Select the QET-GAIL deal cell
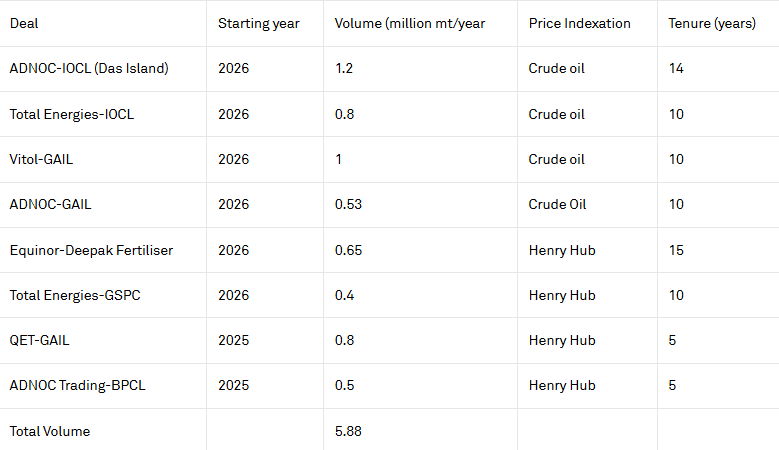Viewport: 779px width, 450px height. 39,340
